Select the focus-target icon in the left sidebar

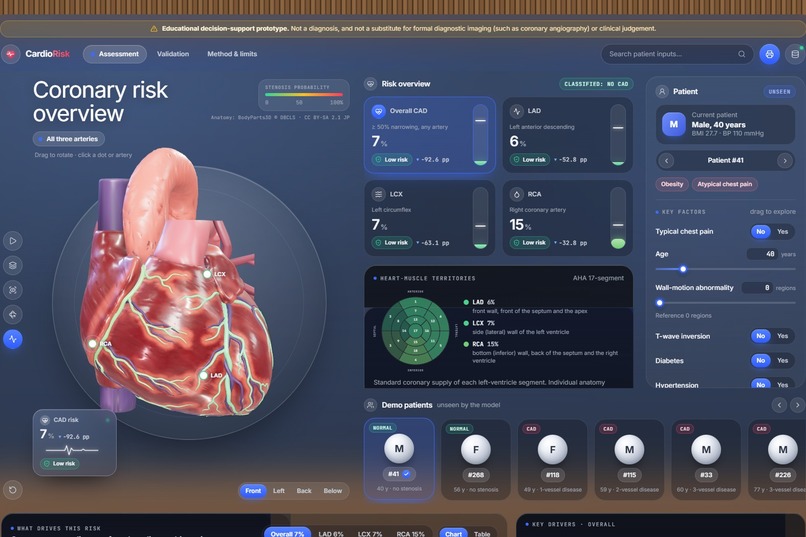13,290
